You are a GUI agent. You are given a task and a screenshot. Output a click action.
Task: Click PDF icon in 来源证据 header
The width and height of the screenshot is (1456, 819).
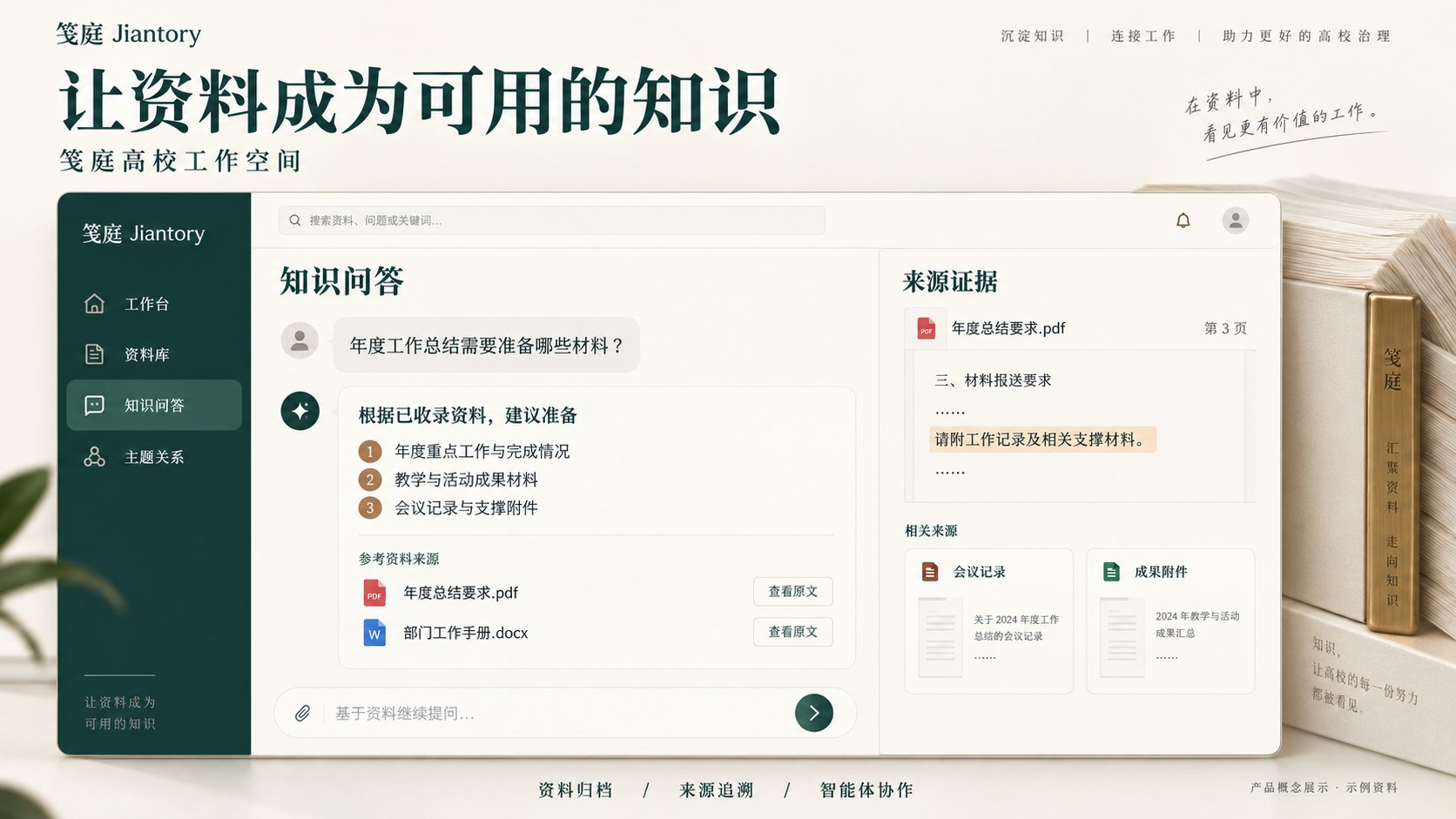point(927,328)
